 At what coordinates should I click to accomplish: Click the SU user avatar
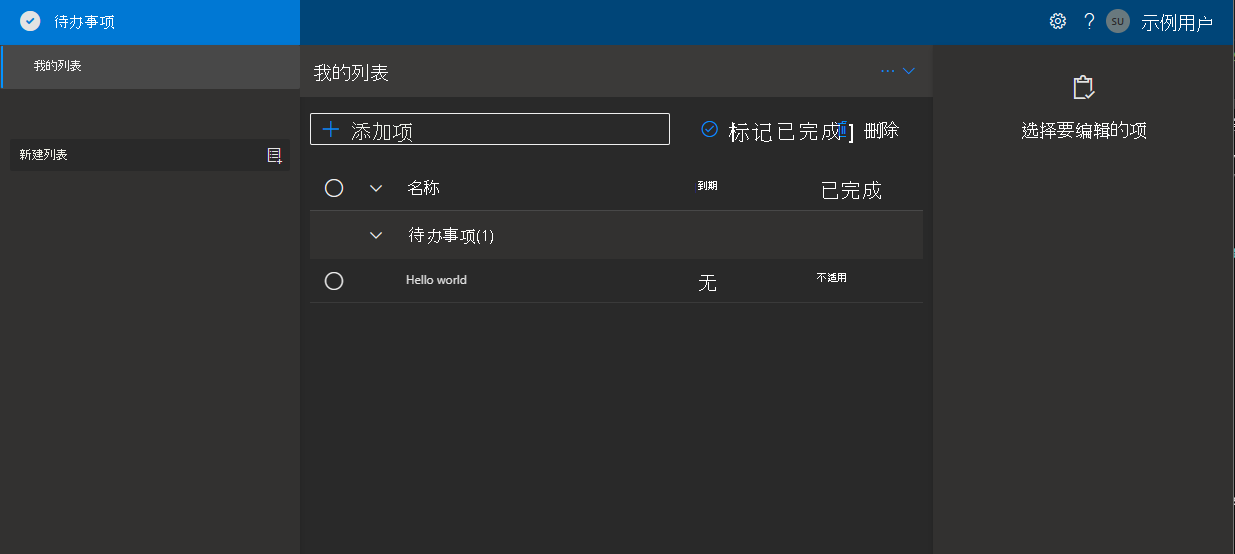(1118, 21)
